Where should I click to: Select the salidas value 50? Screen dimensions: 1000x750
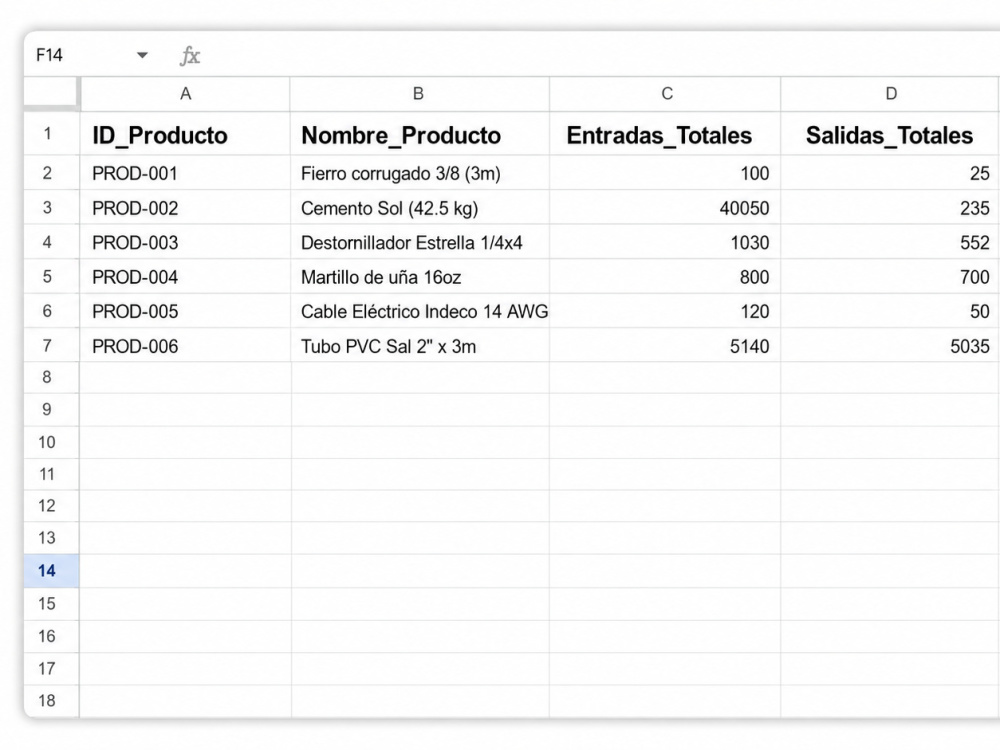tap(890, 311)
